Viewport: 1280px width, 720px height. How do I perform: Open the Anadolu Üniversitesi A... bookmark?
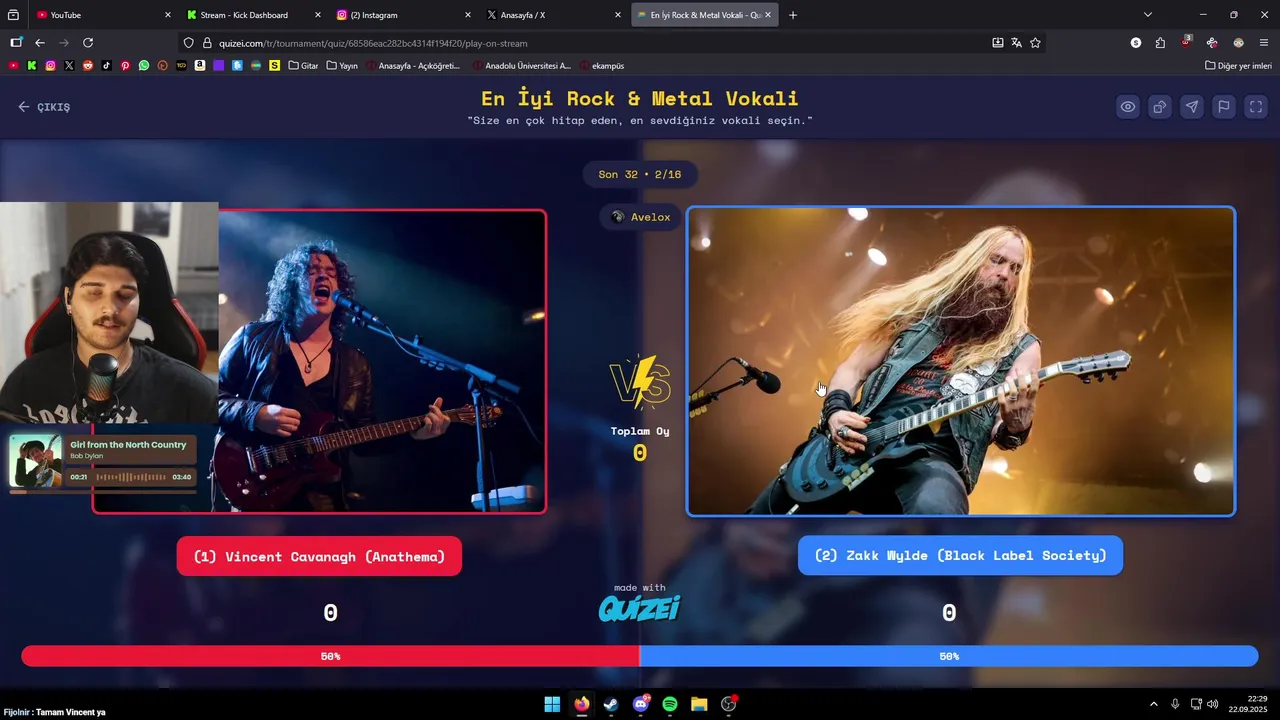pyautogui.click(x=521, y=65)
